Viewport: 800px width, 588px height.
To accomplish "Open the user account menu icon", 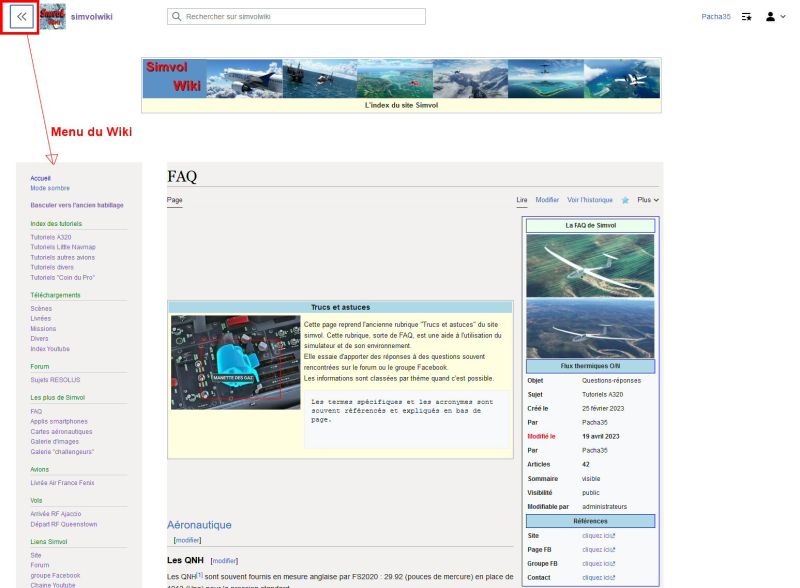I will click(775, 17).
